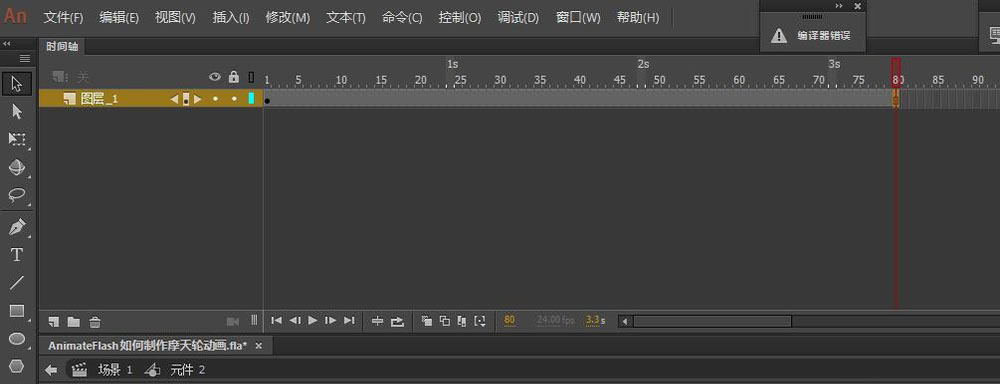The height and width of the screenshot is (384, 1000).
Task: Open the 命令(C) menu
Action: pyautogui.click(x=402, y=17)
